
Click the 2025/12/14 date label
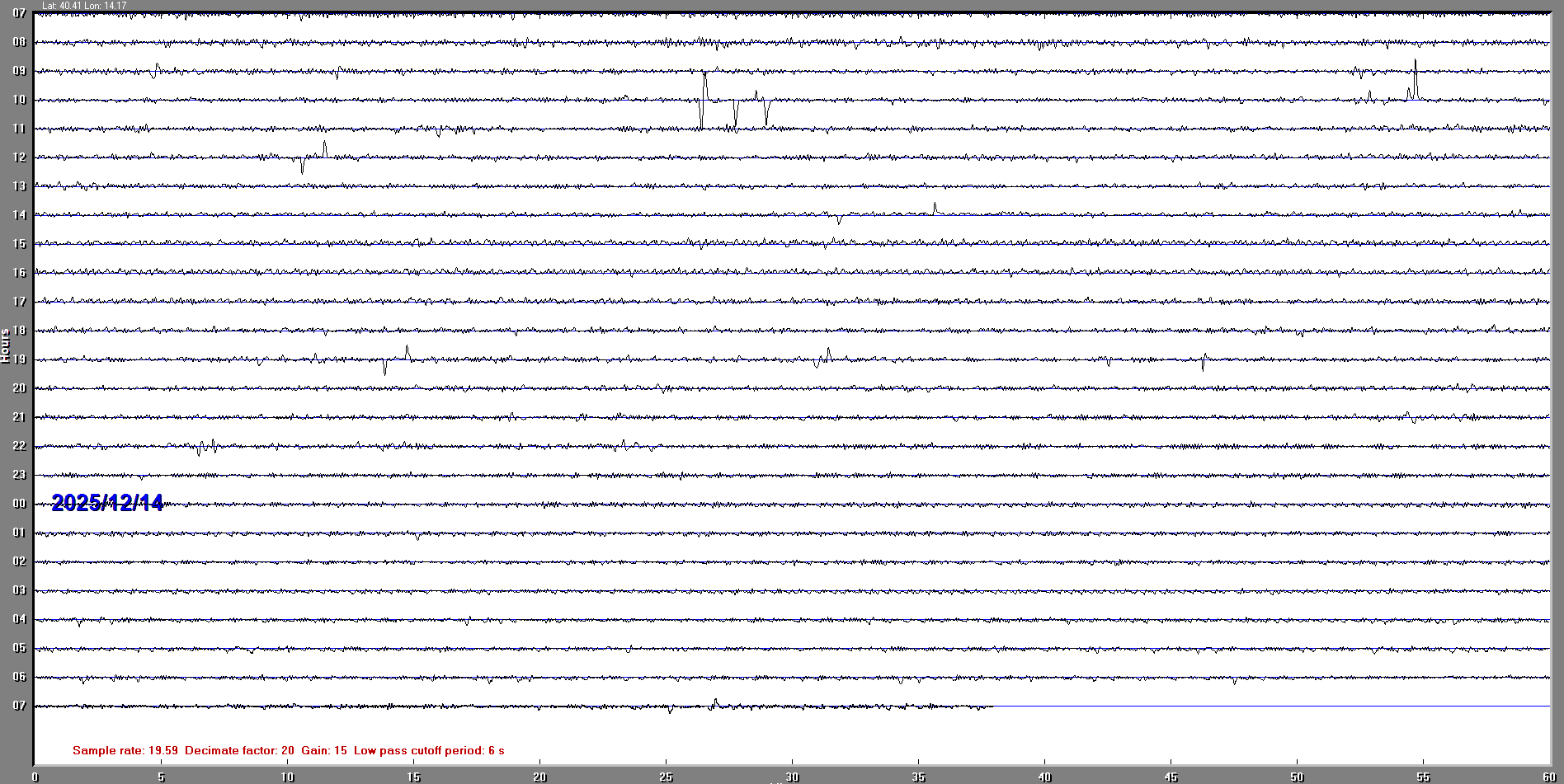point(107,503)
